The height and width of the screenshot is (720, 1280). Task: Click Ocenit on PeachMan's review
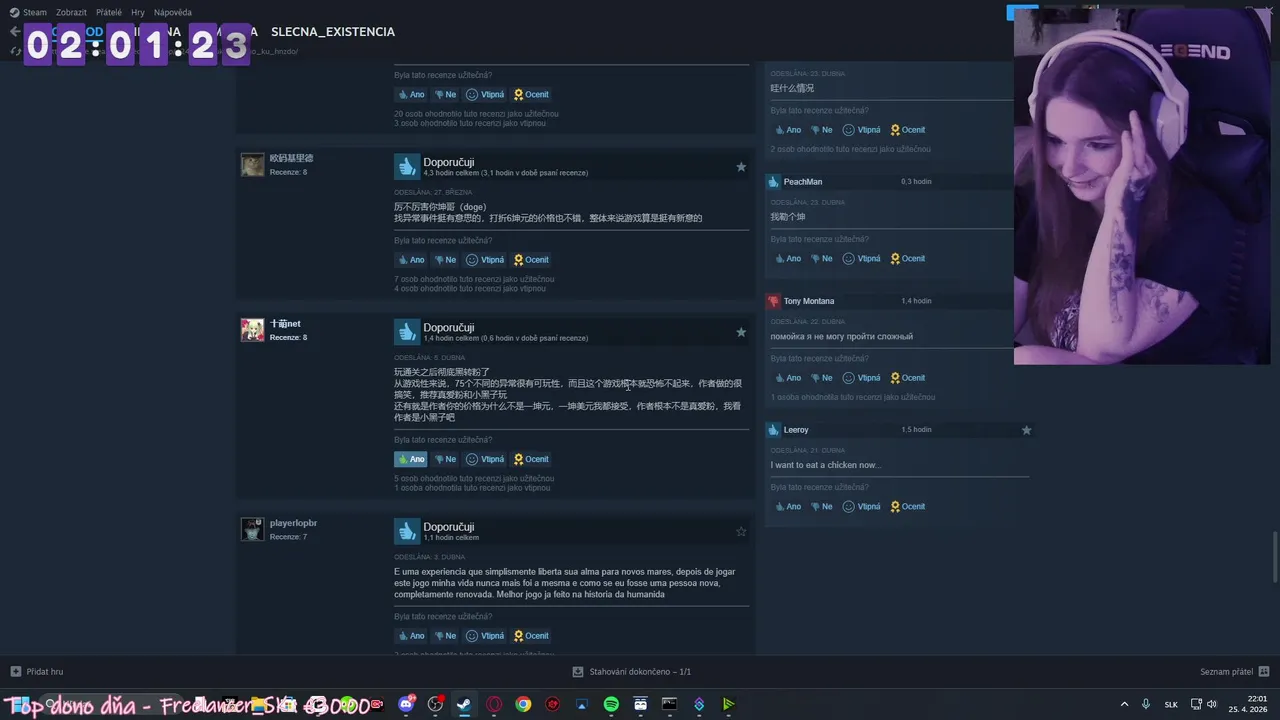point(908,259)
